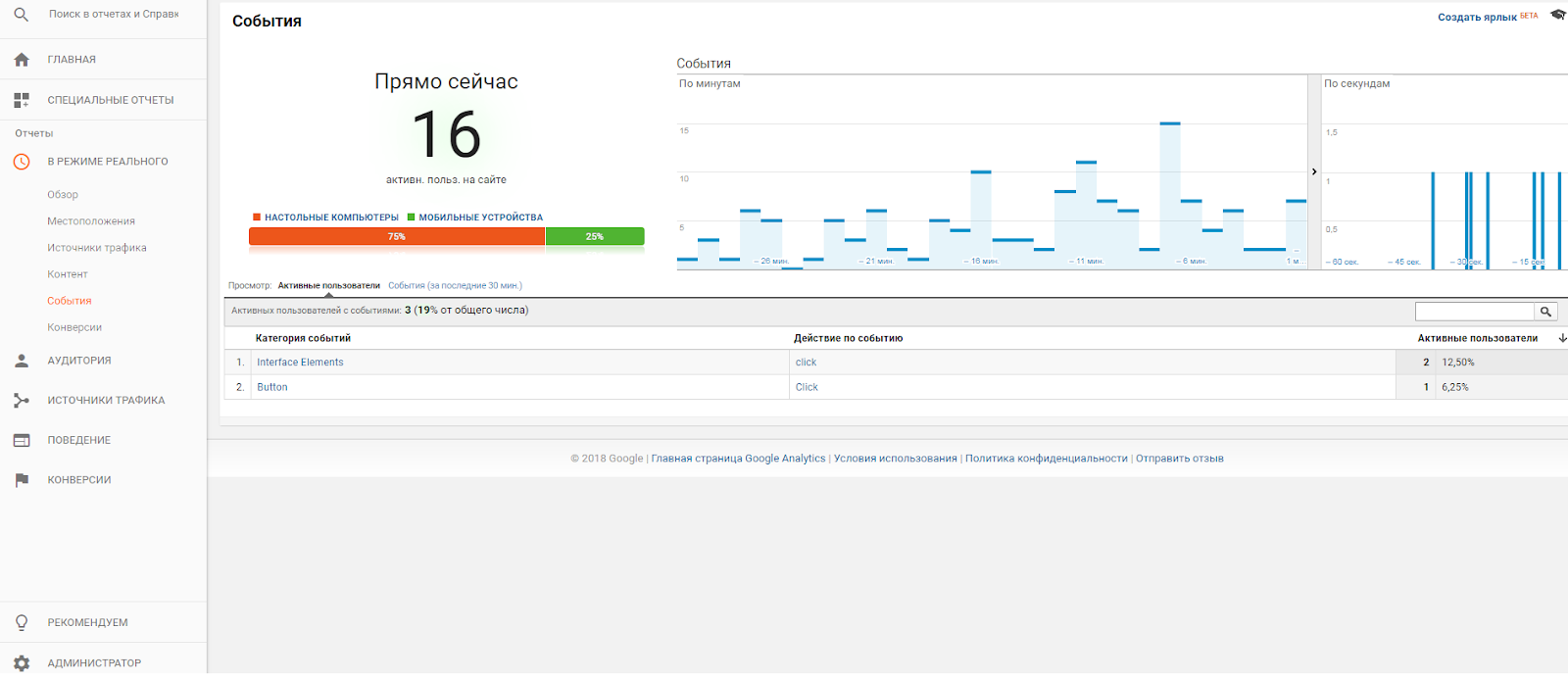Click the chevron between minute and second charts
This screenshot has height=680, width=1568.
tap(1314, 171)
